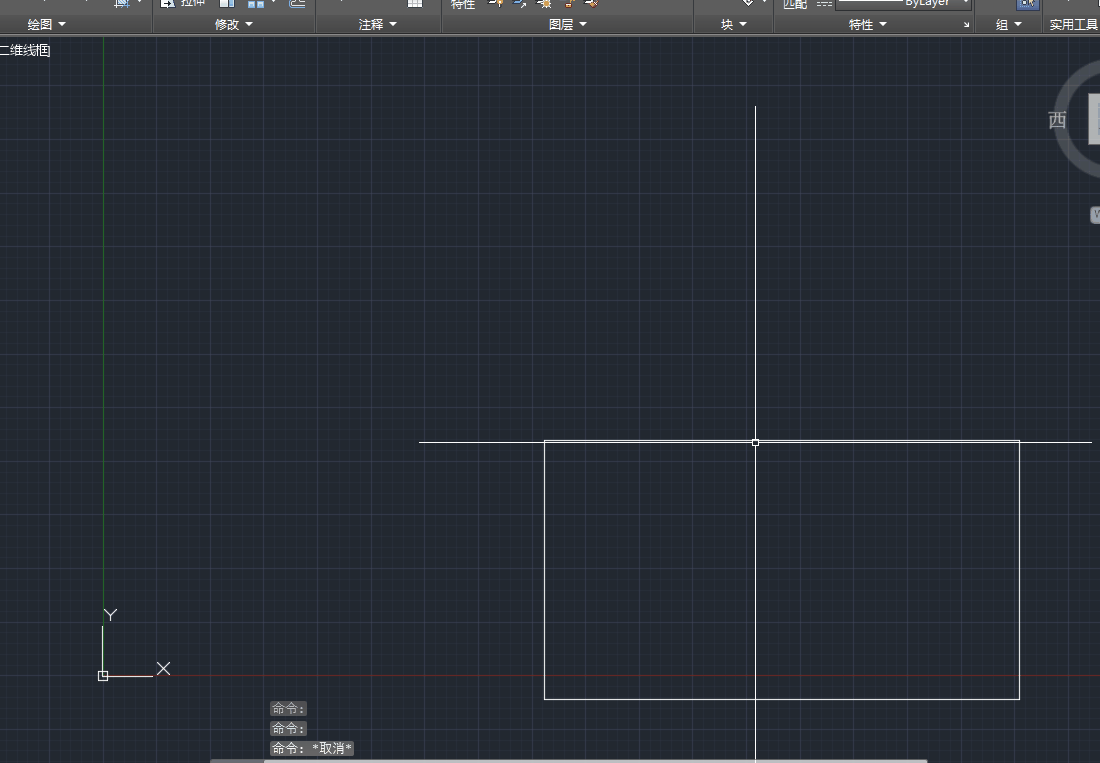The width and height of the screenshot is (1100, 763).
Task: Click 西 (West) on the ViewCube compass
Action: tap(1057, 121)
